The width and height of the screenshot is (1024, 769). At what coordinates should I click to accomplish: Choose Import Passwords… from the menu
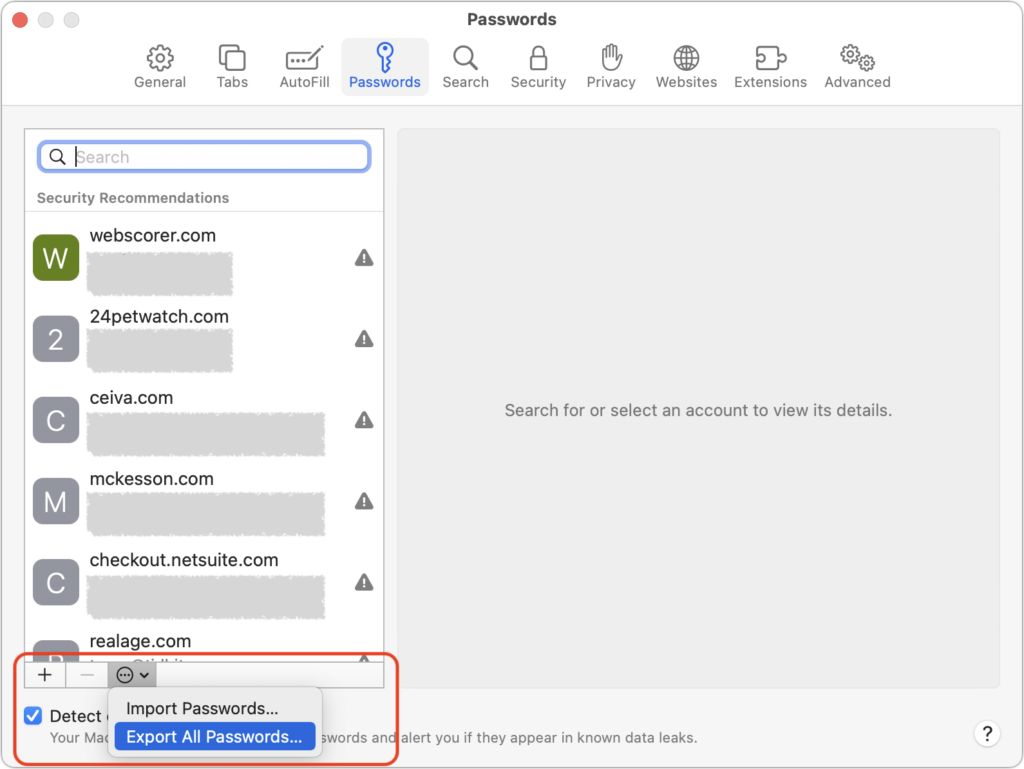point(202,708)
